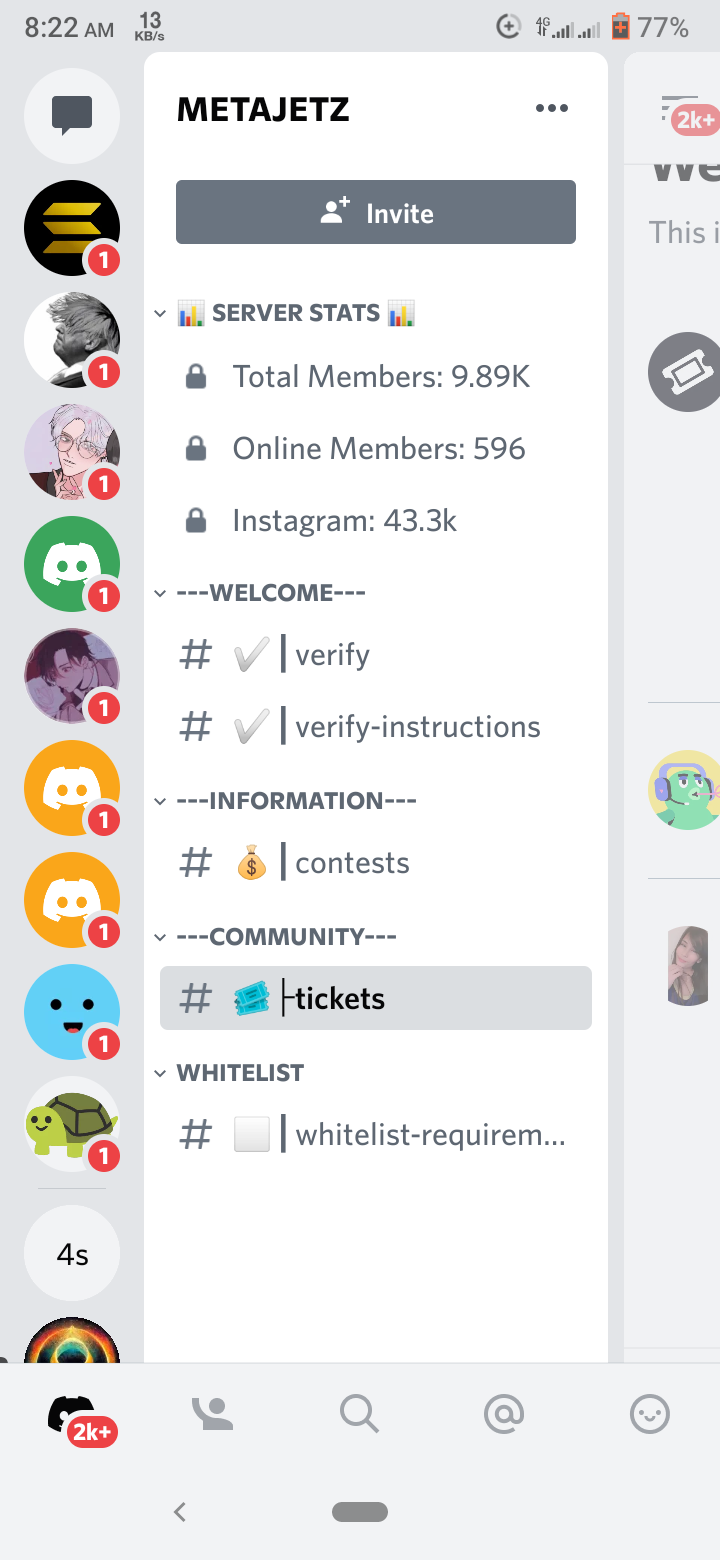
Task: Collapse the SERVER STATS category
Action: (284, 313)
